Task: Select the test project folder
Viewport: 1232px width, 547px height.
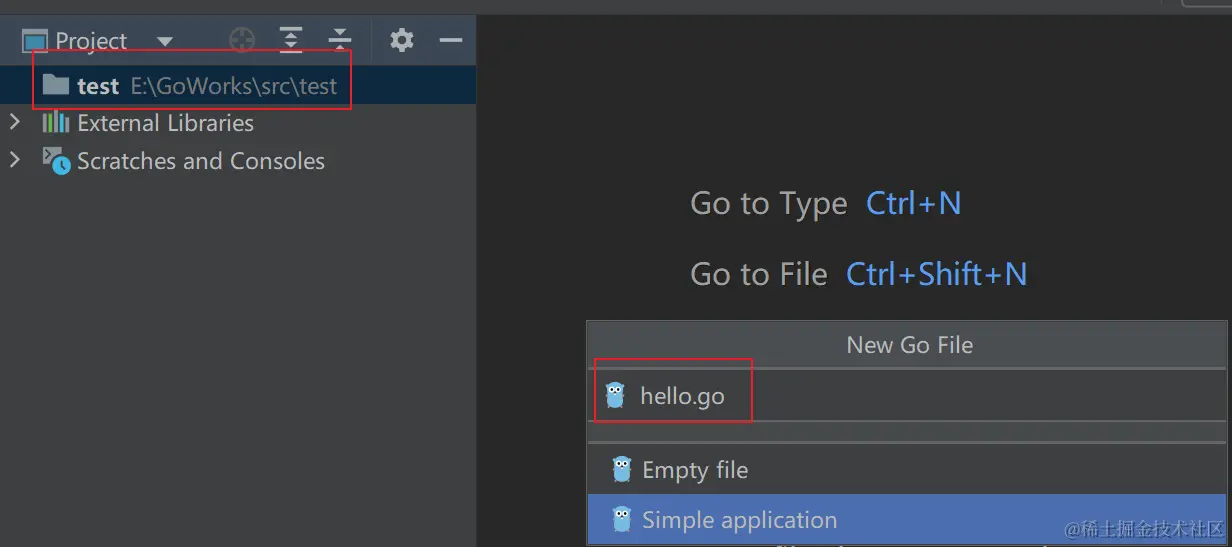Action: click(x=98, y=86)
